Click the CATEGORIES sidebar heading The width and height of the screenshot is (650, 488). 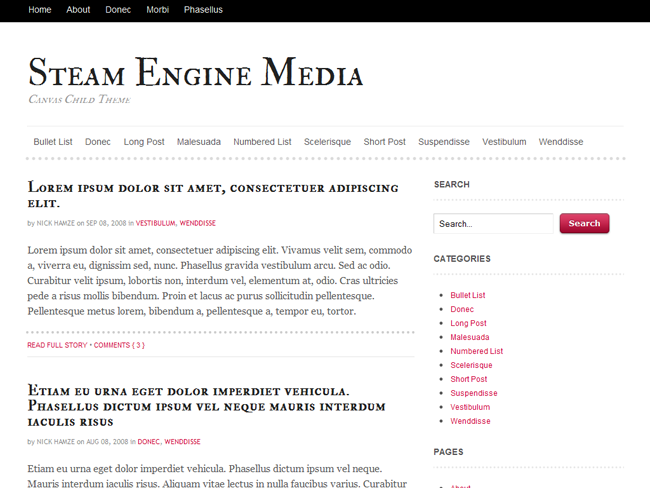(462, 259)
